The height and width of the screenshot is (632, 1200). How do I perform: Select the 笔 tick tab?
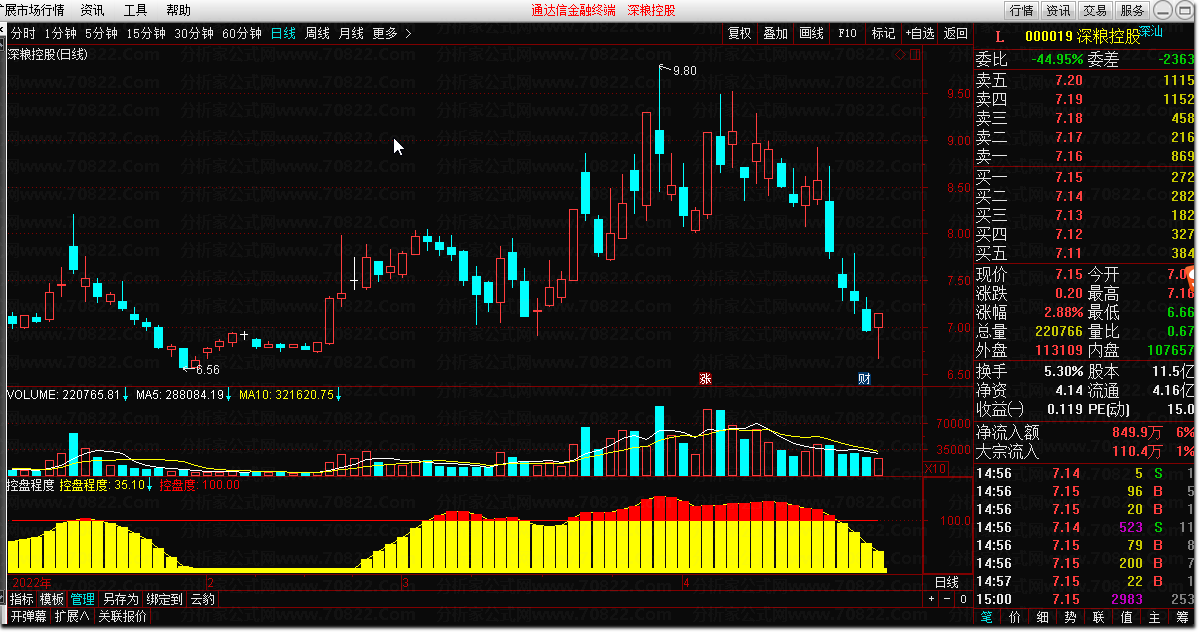[988, 617]
